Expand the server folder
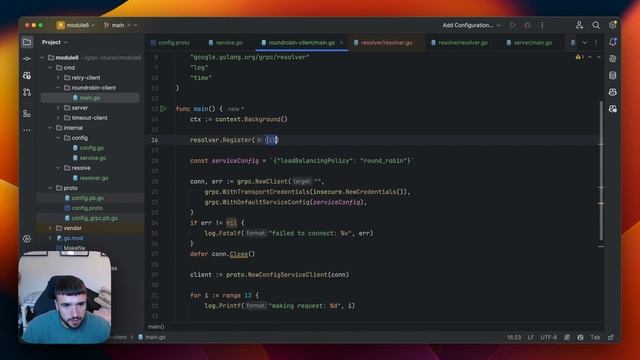 [58, 108]
